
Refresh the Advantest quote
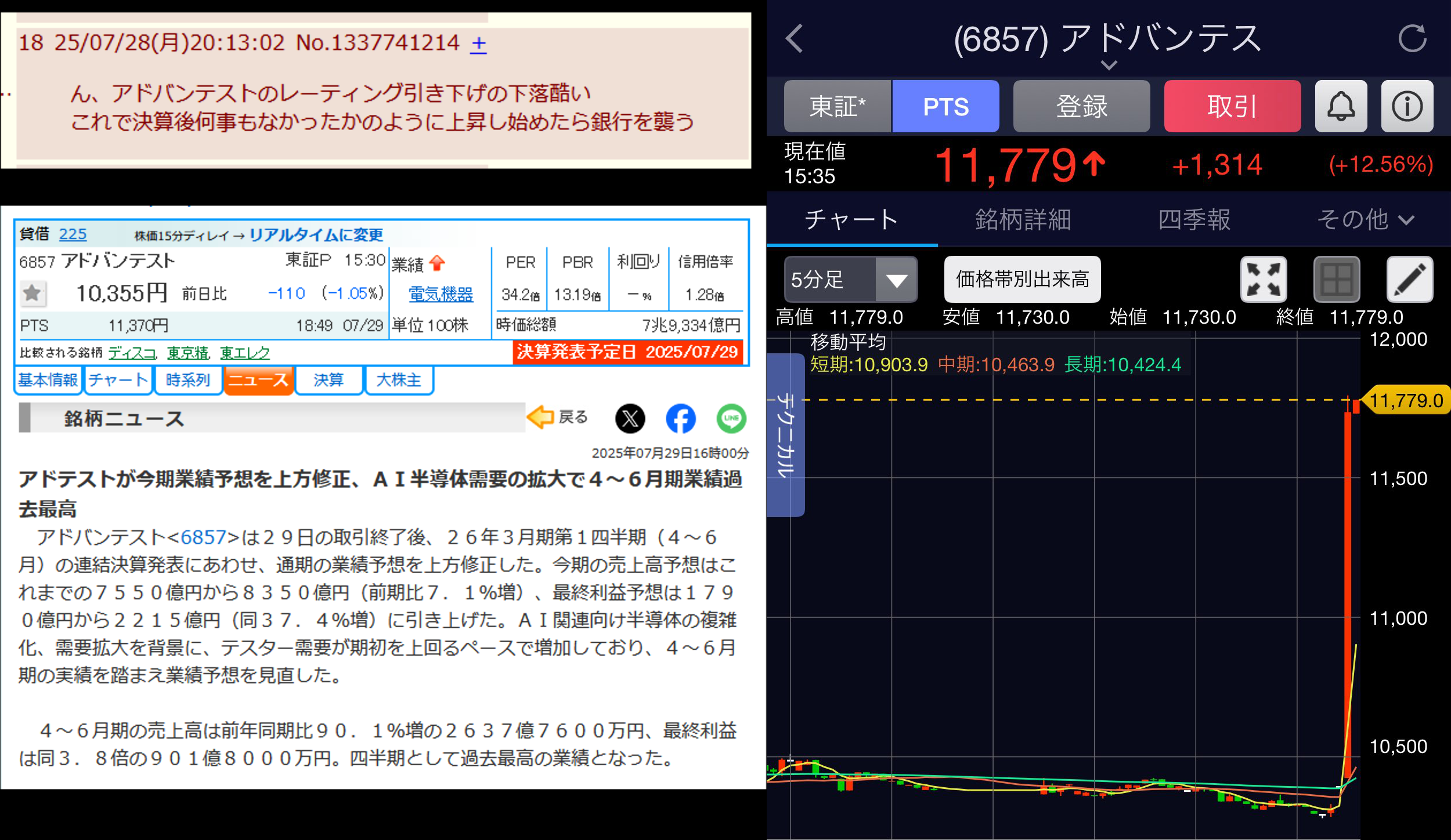(x=1412, y=39)
